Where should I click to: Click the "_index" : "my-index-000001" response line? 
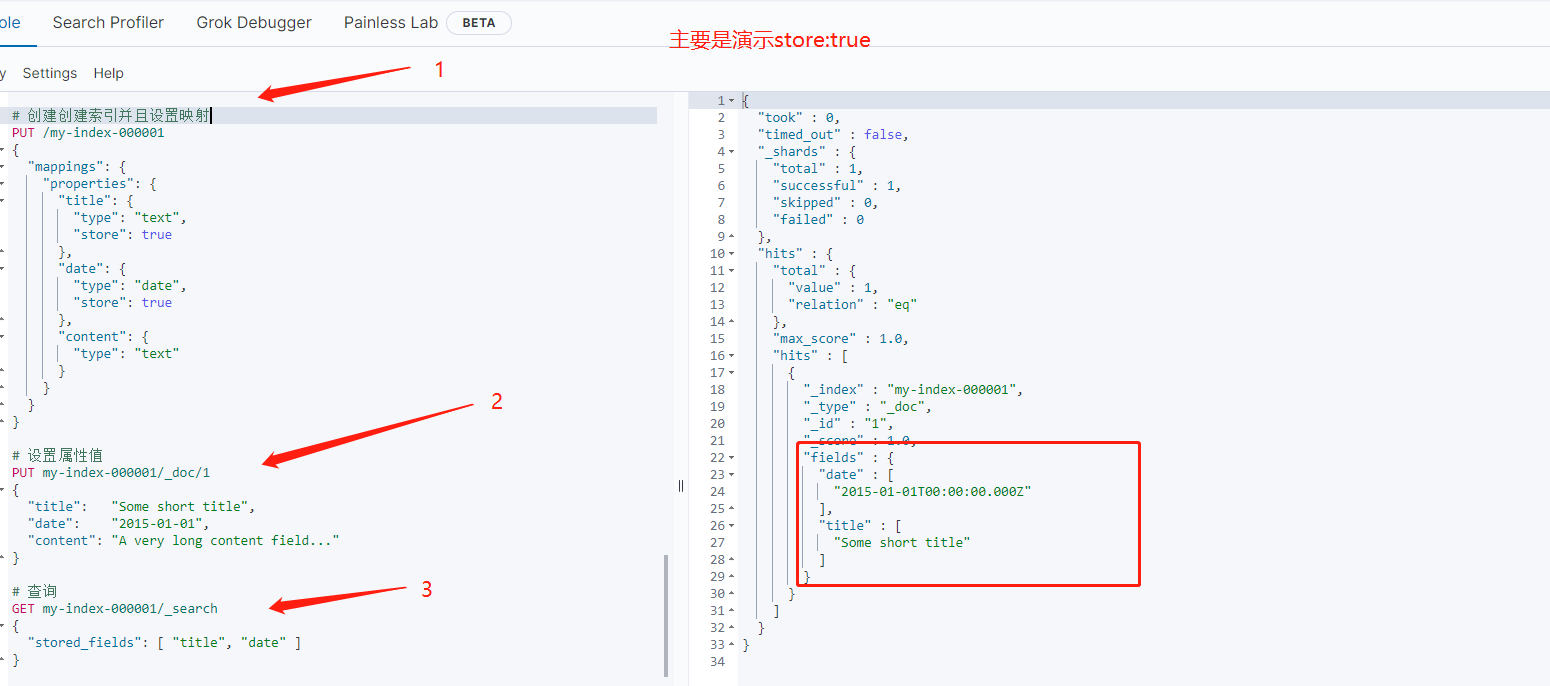click(914, 390)
